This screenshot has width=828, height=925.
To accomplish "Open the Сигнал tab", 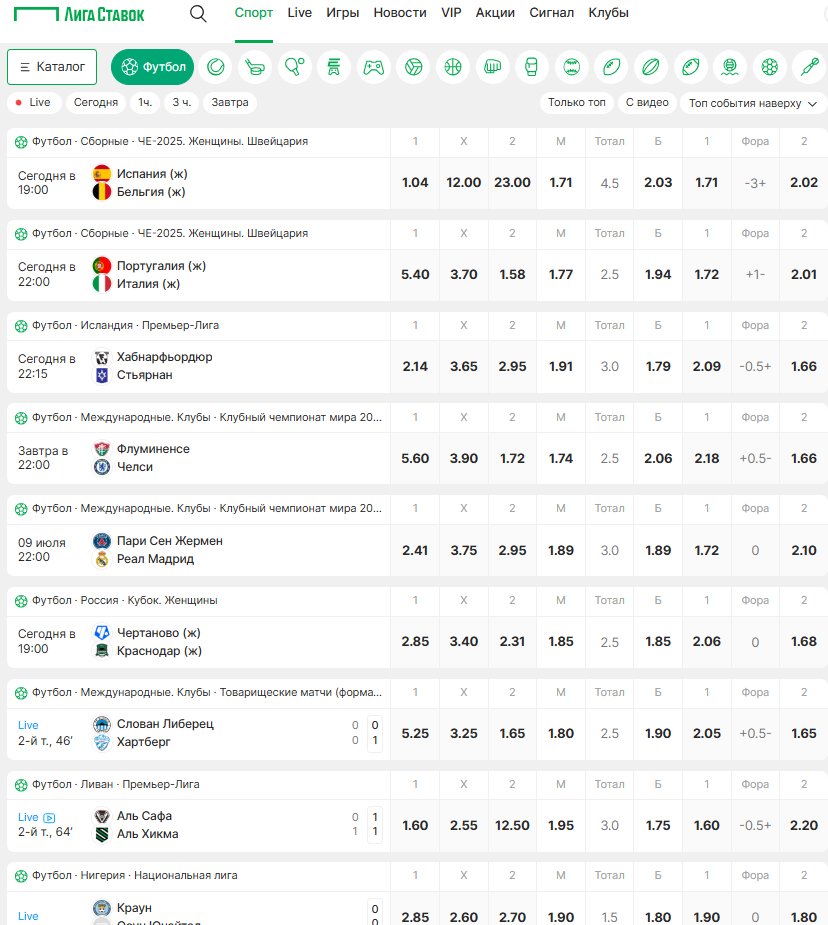I will click(551, 13).
